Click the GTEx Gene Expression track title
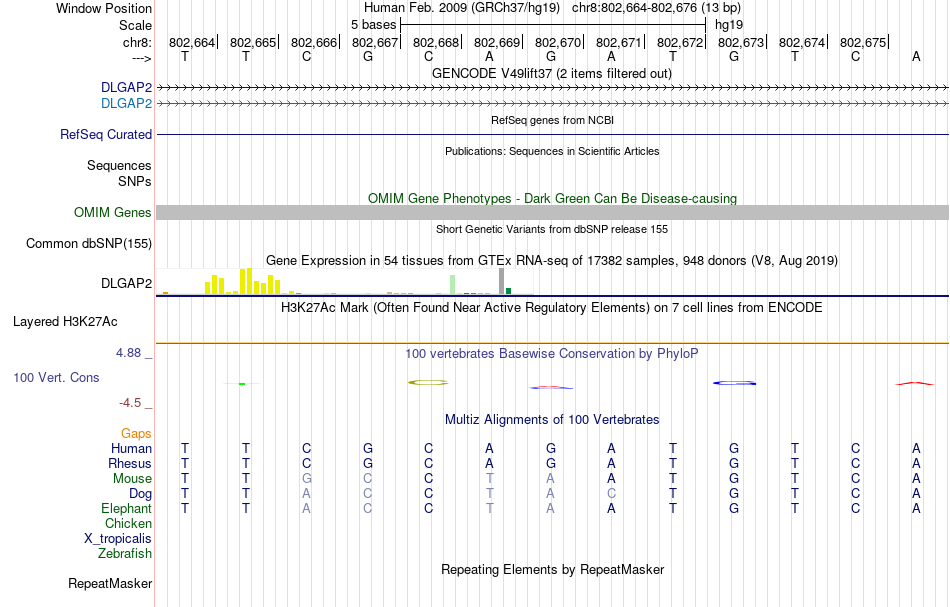Image resolution: width=950 pixels, height=607 pixels. click(552, 260)
